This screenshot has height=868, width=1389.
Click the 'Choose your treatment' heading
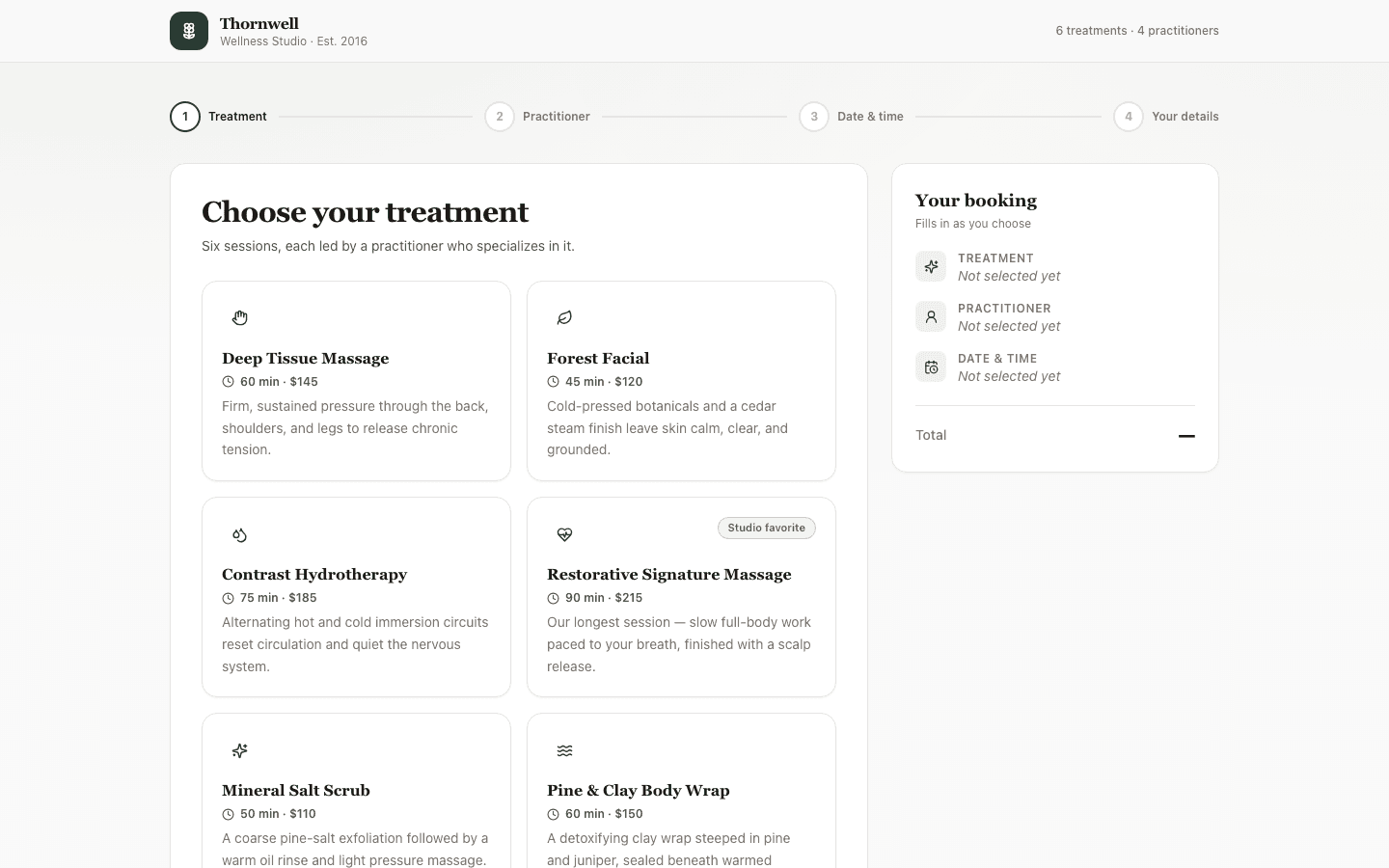365,212
